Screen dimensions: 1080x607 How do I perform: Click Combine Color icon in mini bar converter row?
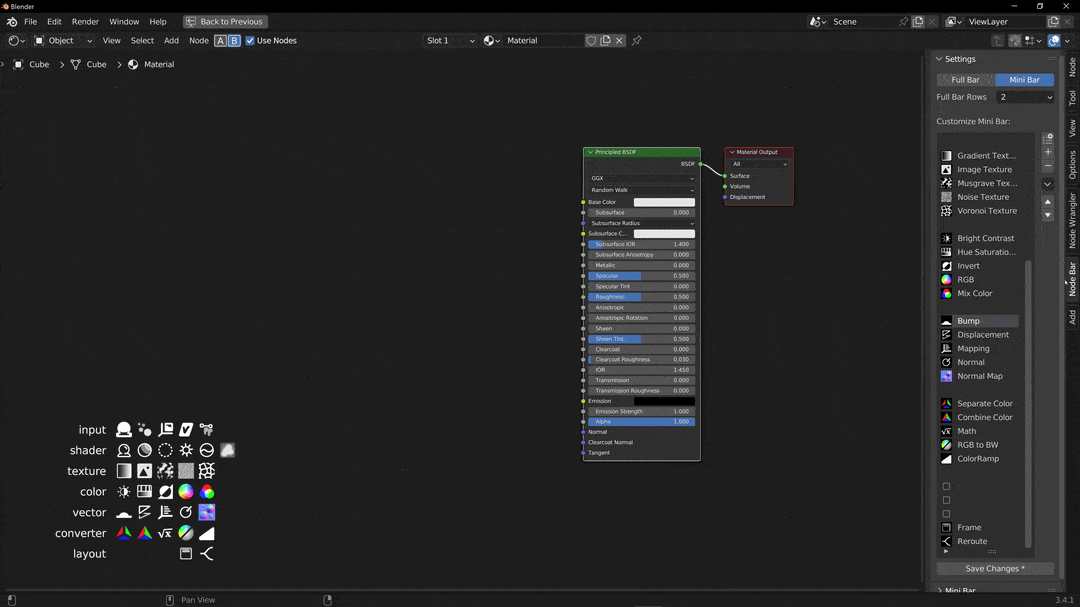pos(145,533)
